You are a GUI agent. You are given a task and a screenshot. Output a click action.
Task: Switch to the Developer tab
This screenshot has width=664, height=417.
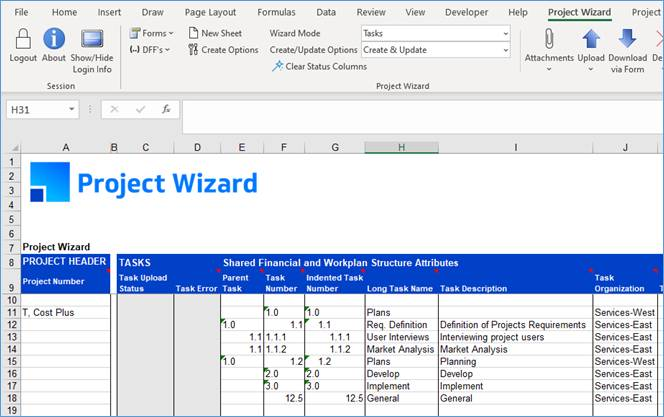pyautogui.click(x=466, y=12)
